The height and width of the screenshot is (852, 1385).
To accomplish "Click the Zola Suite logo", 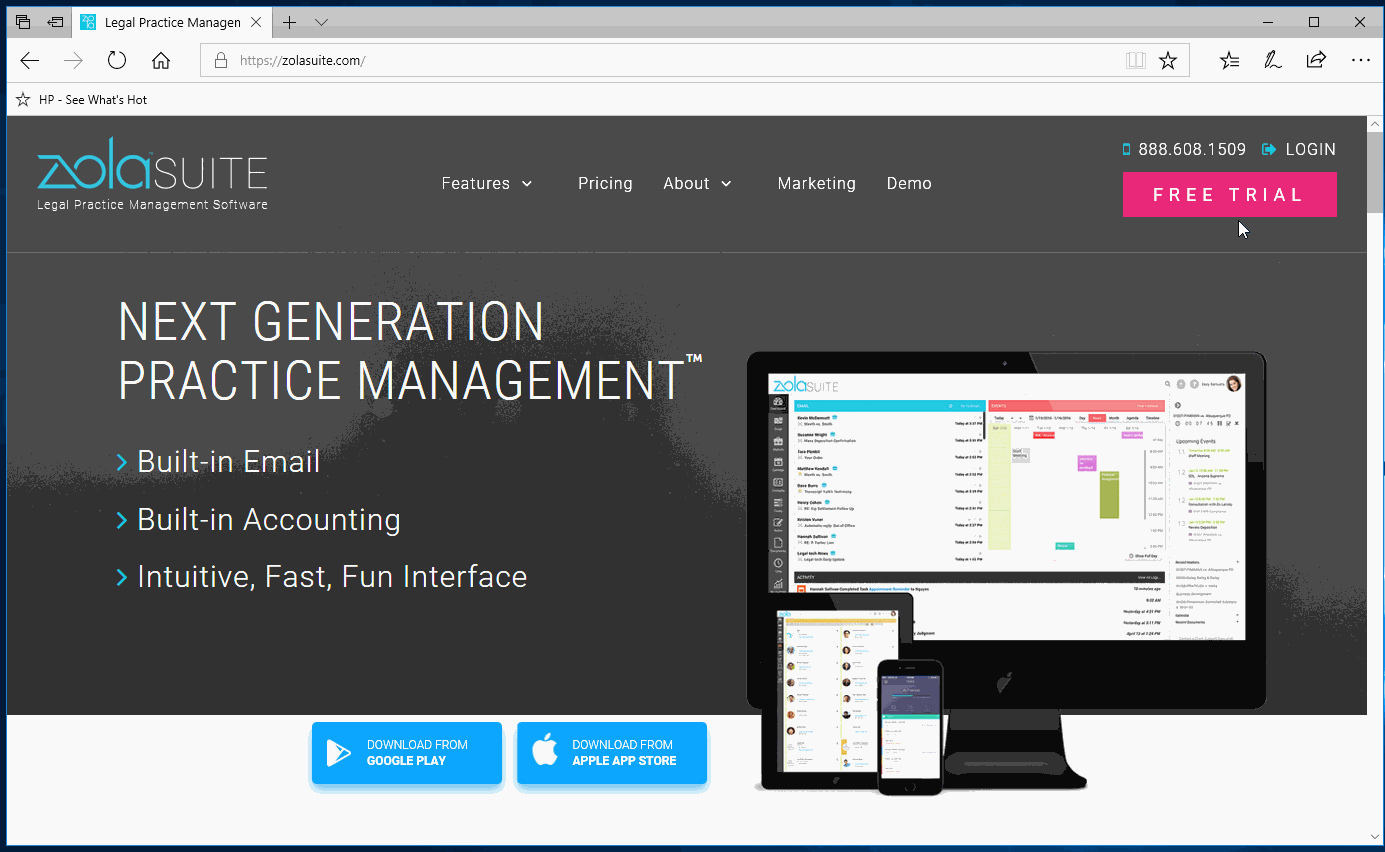I will click(152, 174).
